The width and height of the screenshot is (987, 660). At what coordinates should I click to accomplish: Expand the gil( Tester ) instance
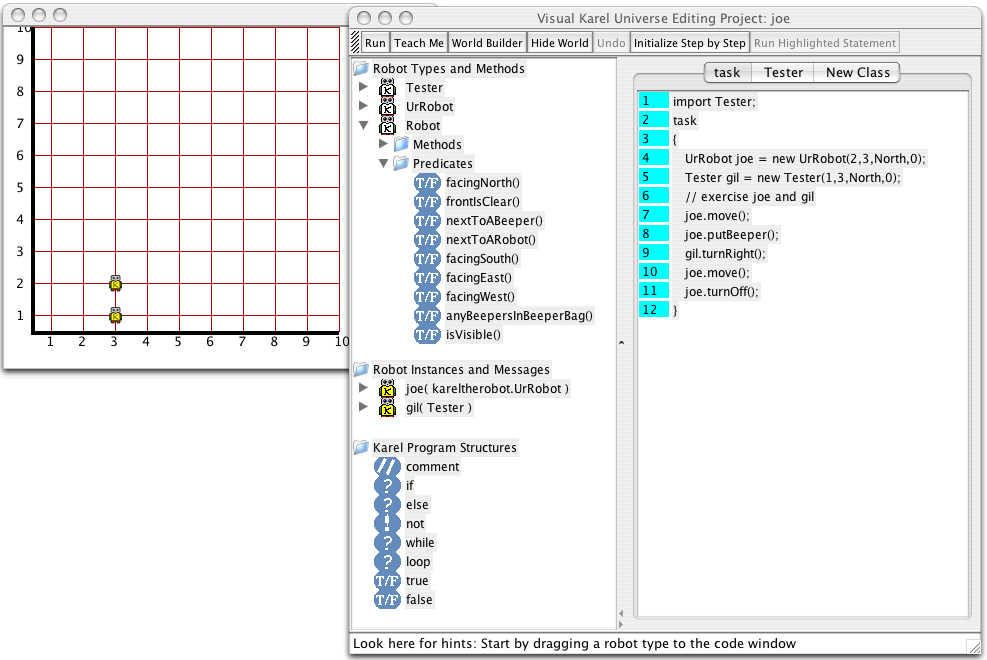[363, 408]
